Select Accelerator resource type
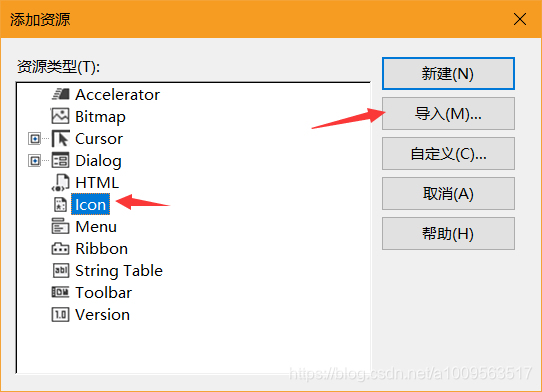The height and width of the screenshot is (392, 542). (118, 95)
